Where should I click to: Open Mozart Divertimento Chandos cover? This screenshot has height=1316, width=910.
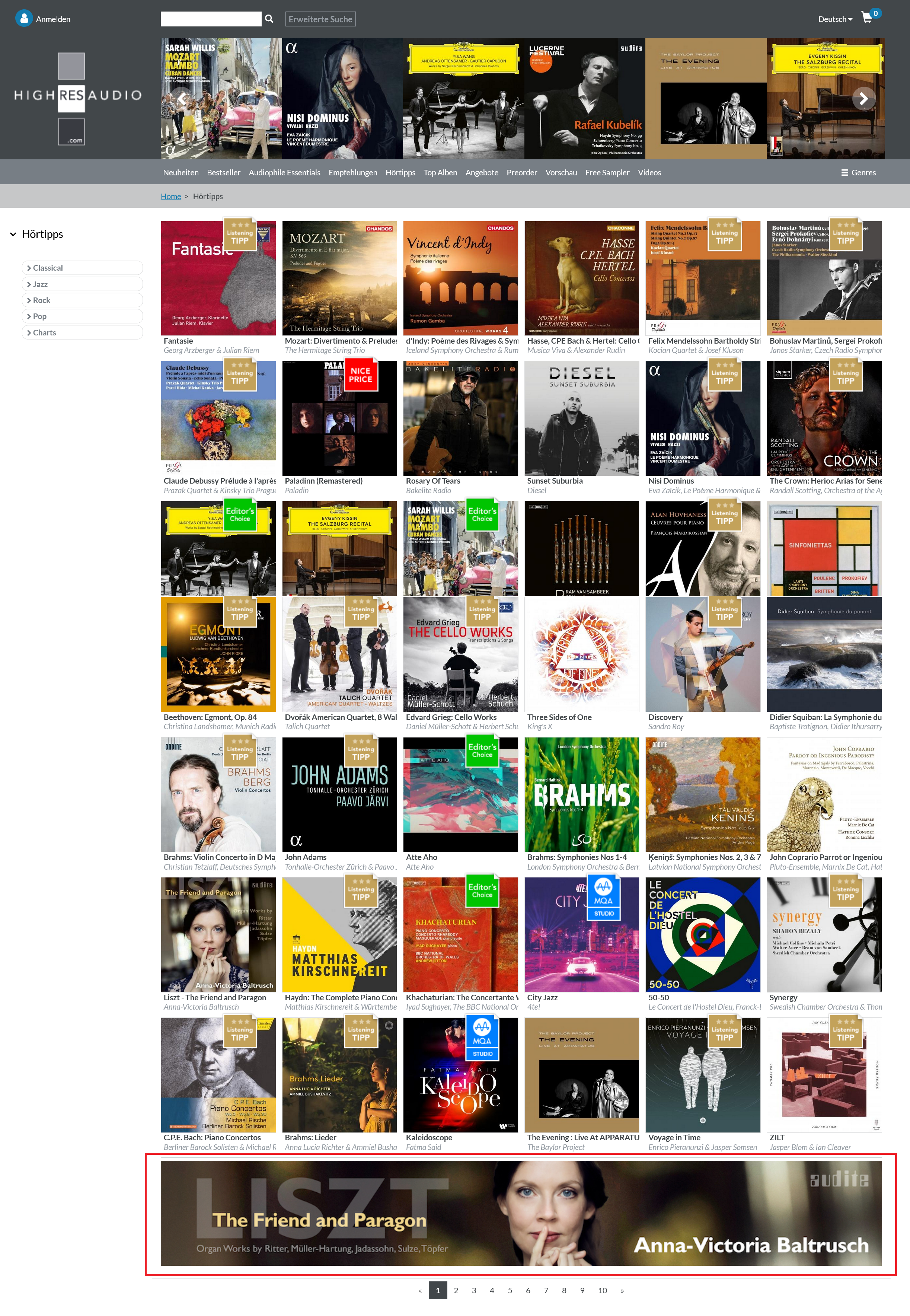[340, 278]
